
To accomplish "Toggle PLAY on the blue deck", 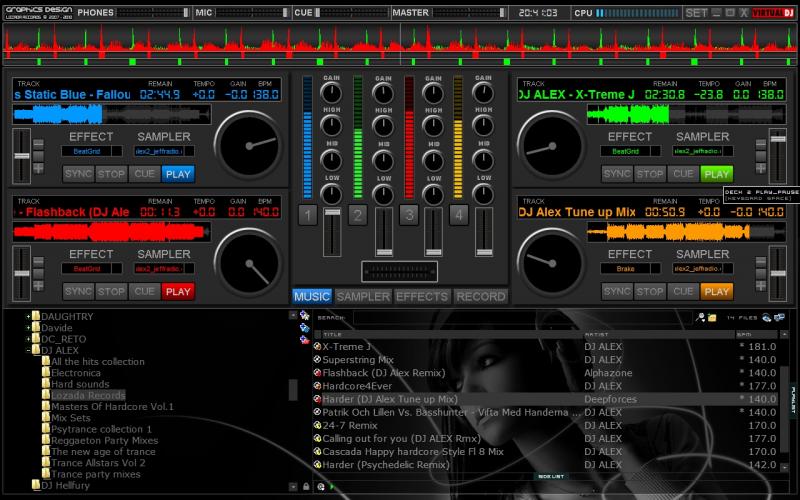I will [x=177, y=173].
